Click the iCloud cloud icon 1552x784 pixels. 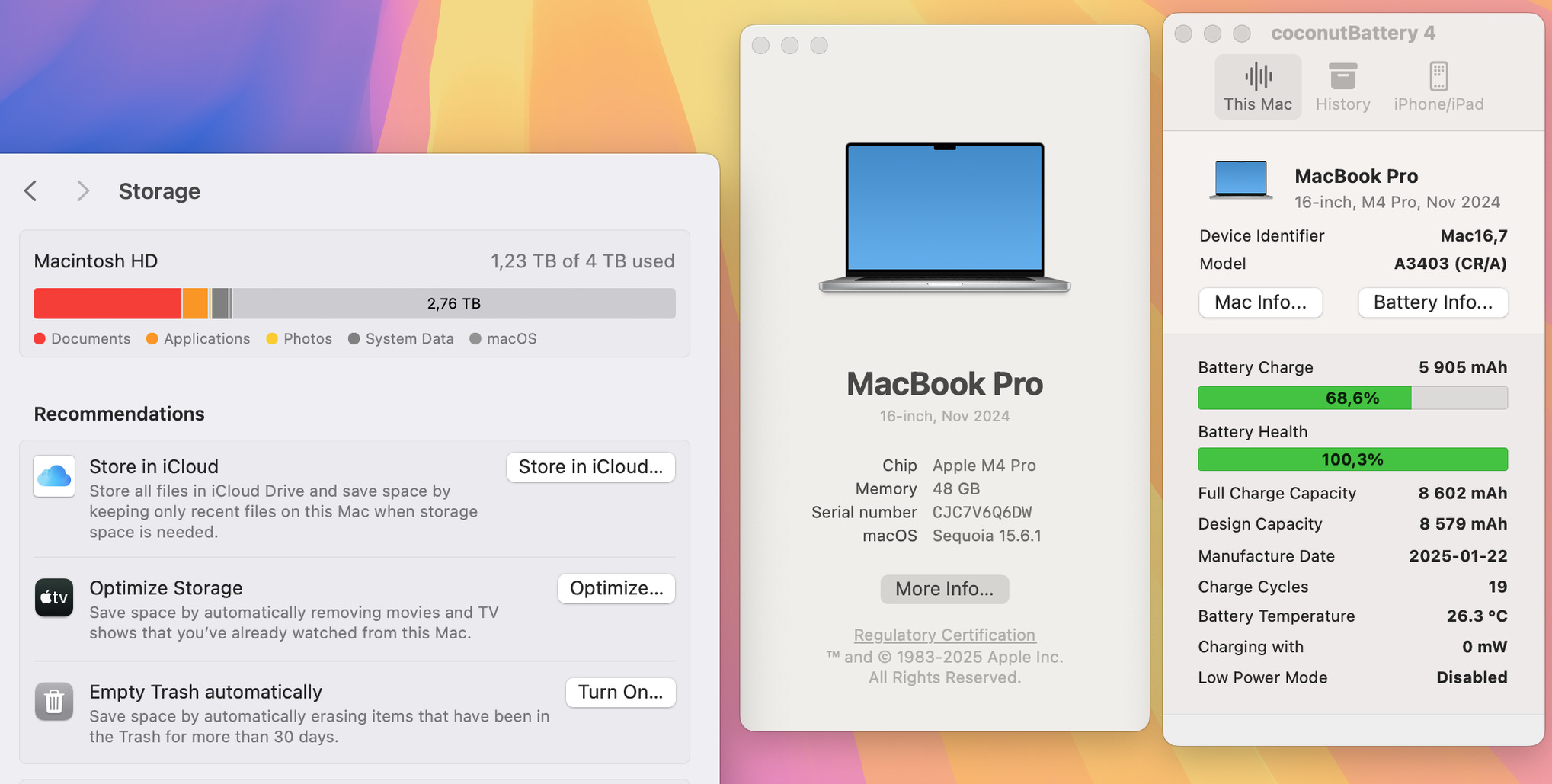click(x=54, y=476)
